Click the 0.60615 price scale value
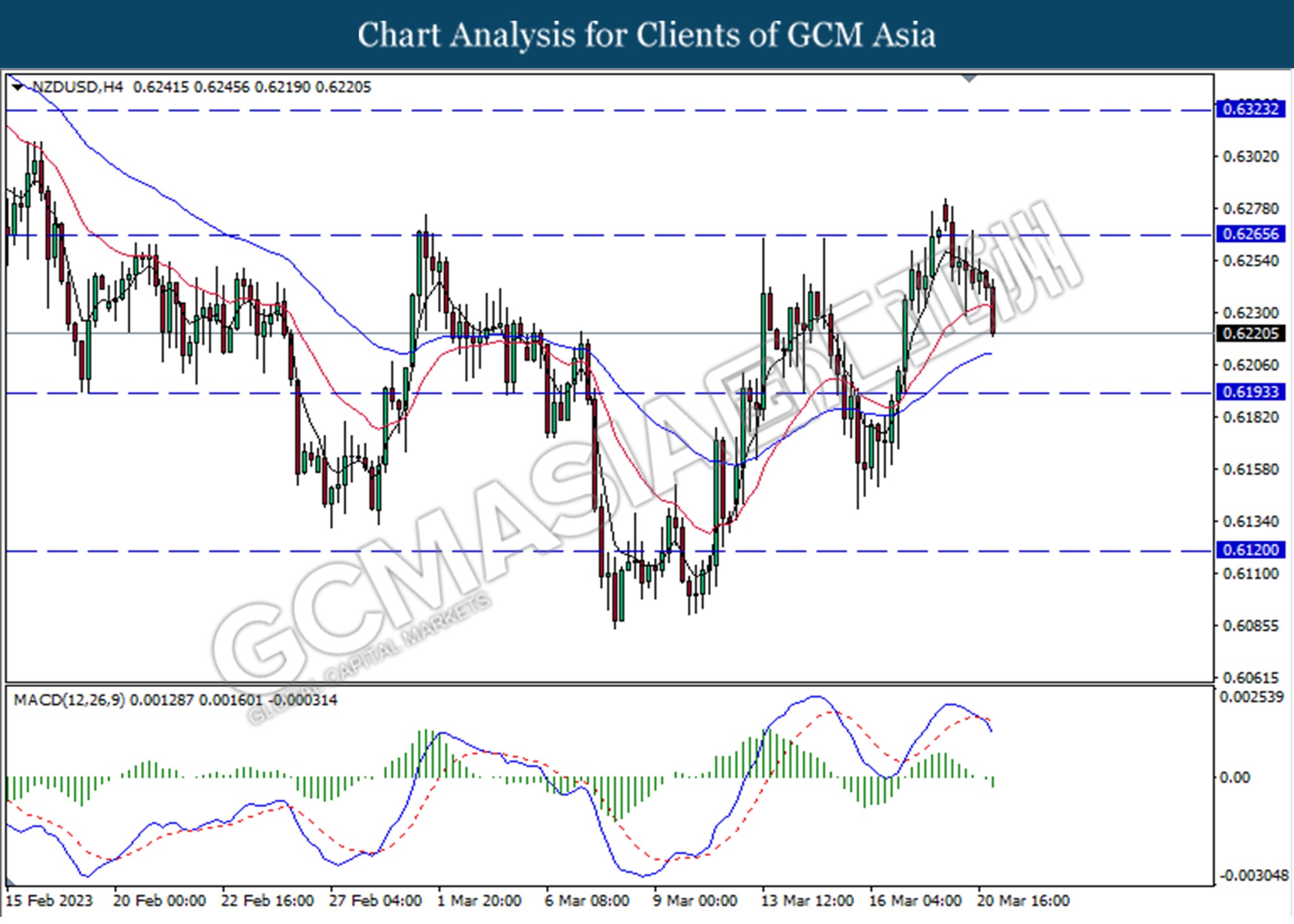Image resolution: width=1294 pixels, height=924 pixels. [1251, 677]
